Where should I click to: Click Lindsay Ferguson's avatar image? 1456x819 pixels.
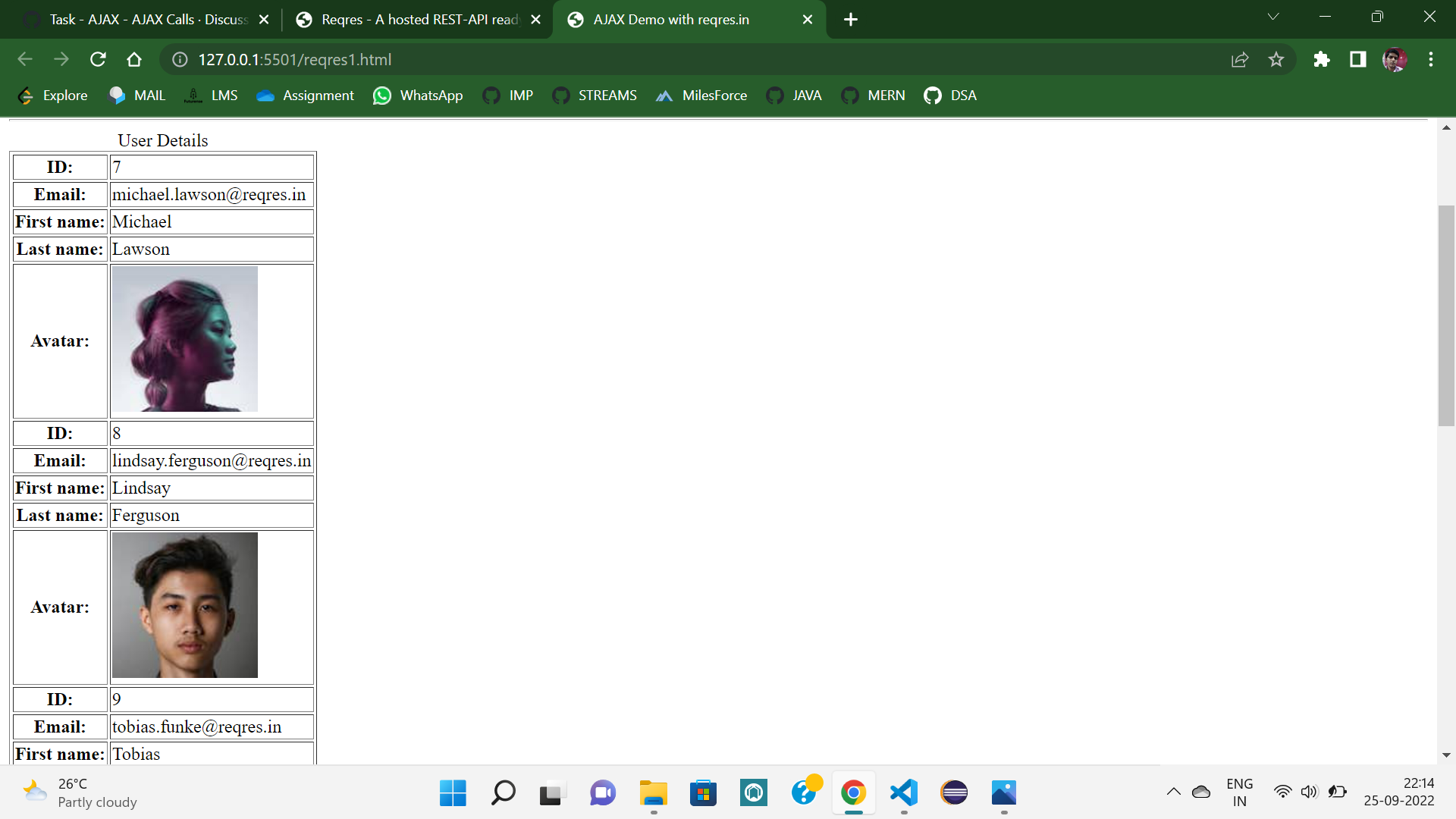[x=185, y=605]
